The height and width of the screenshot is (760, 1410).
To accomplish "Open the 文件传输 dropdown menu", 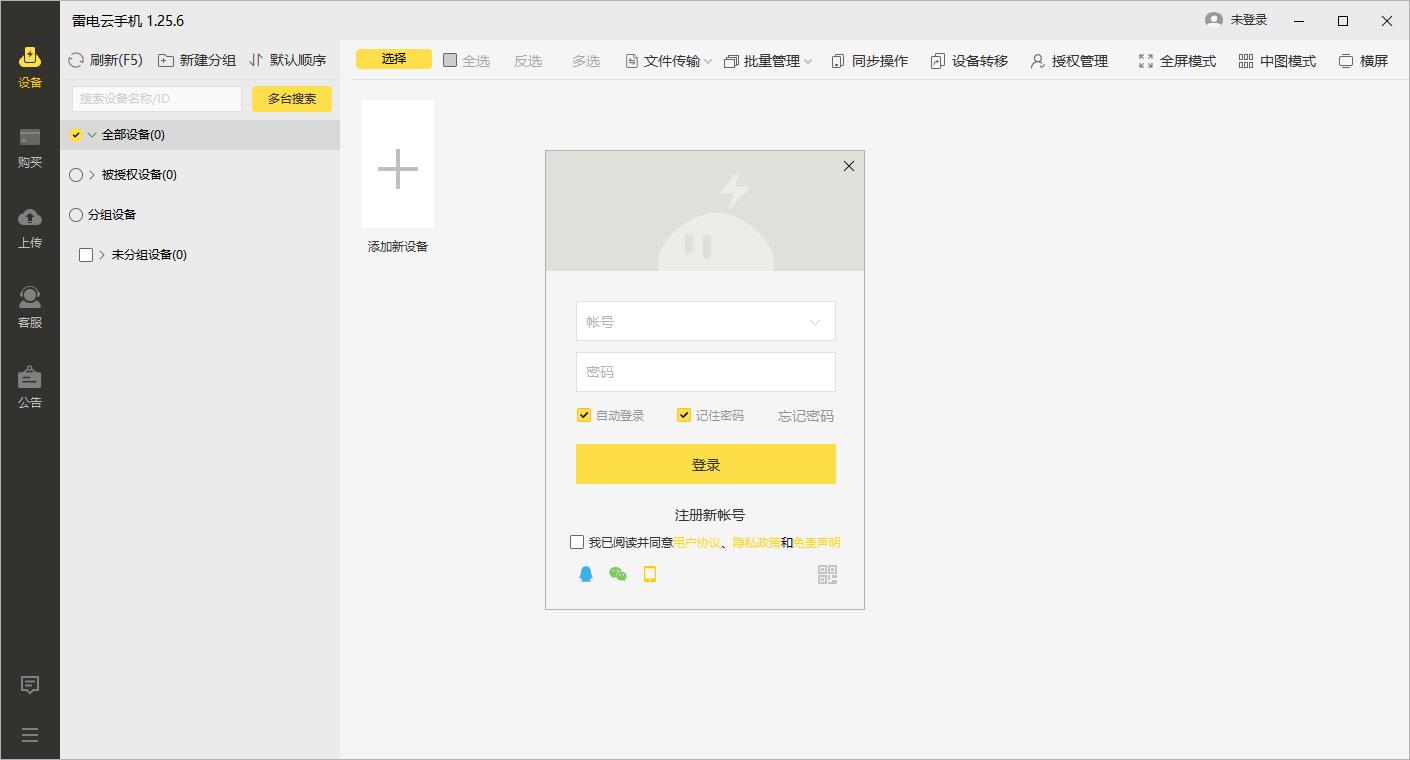I will (668, 61).
